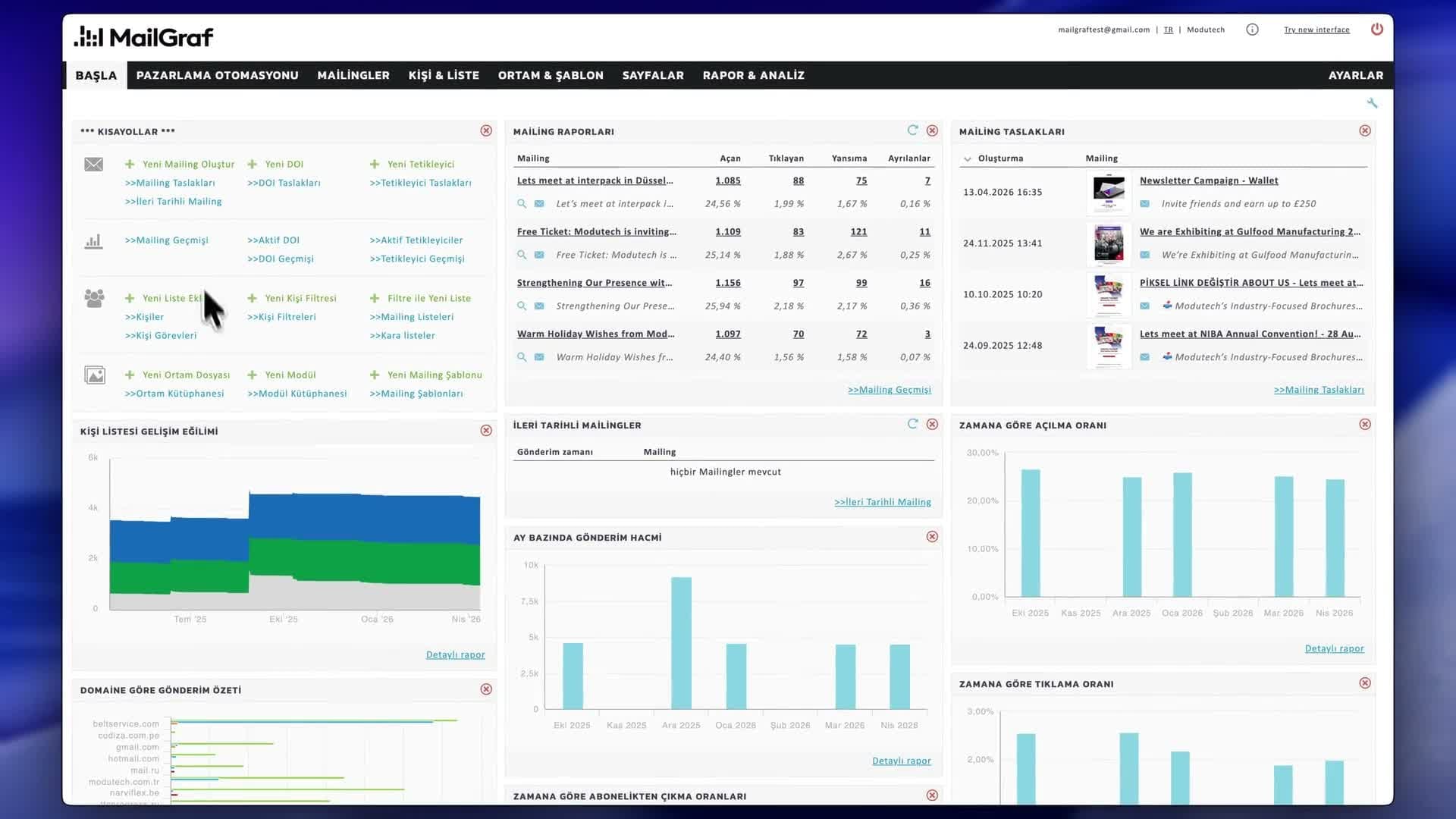Open the Newsletter Campaign - Wallet draft
The height and width of the screenshot is (819, 1456).
tap(1209, 180)
